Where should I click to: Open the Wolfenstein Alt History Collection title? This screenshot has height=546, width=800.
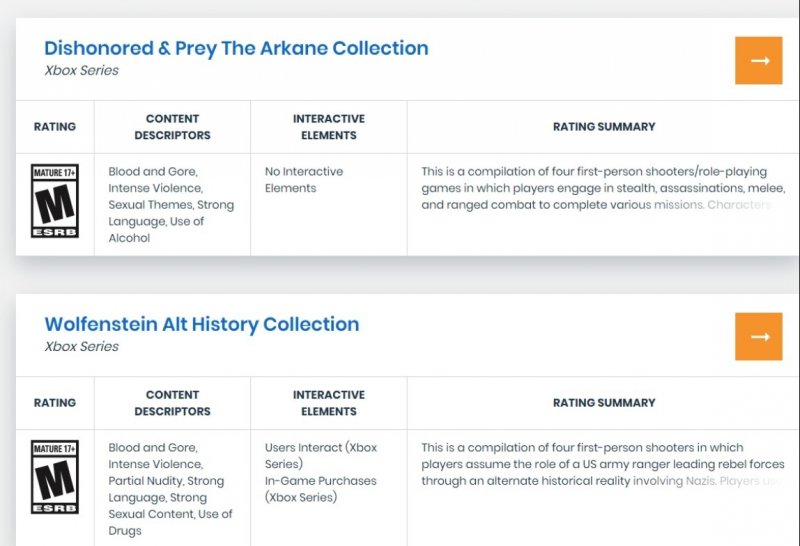201,324
